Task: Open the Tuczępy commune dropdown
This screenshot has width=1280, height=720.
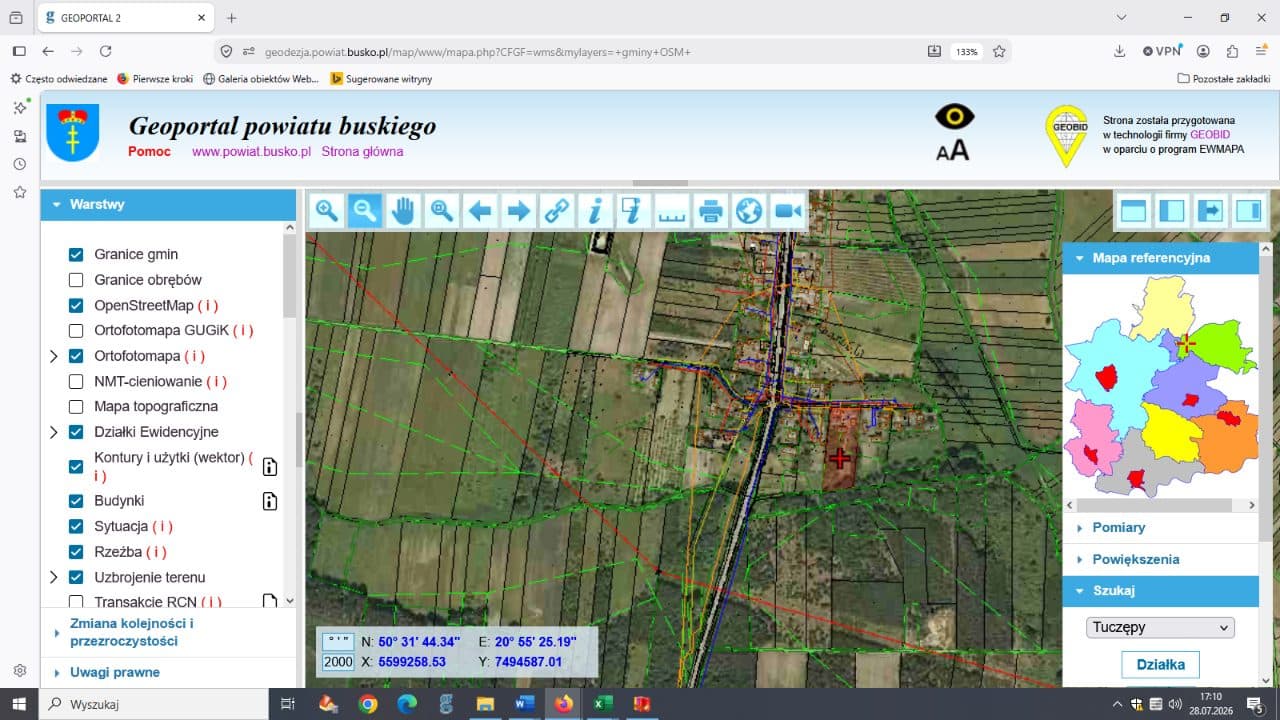Action: (x=1160, y=627)
